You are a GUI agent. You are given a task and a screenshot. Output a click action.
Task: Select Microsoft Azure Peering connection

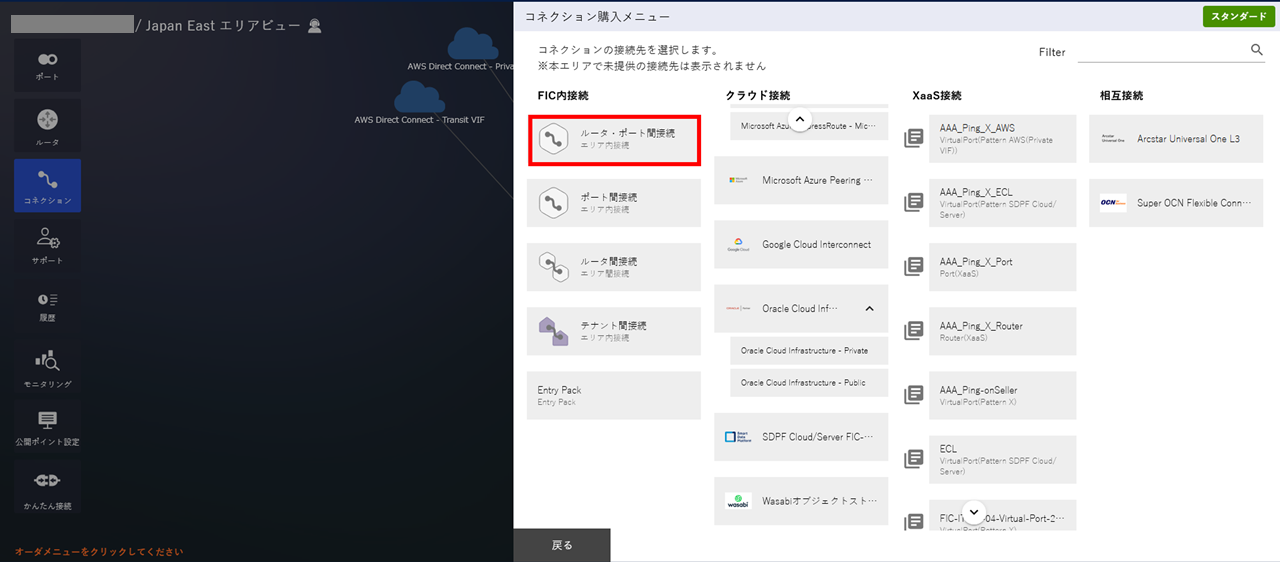coord(801,180)
